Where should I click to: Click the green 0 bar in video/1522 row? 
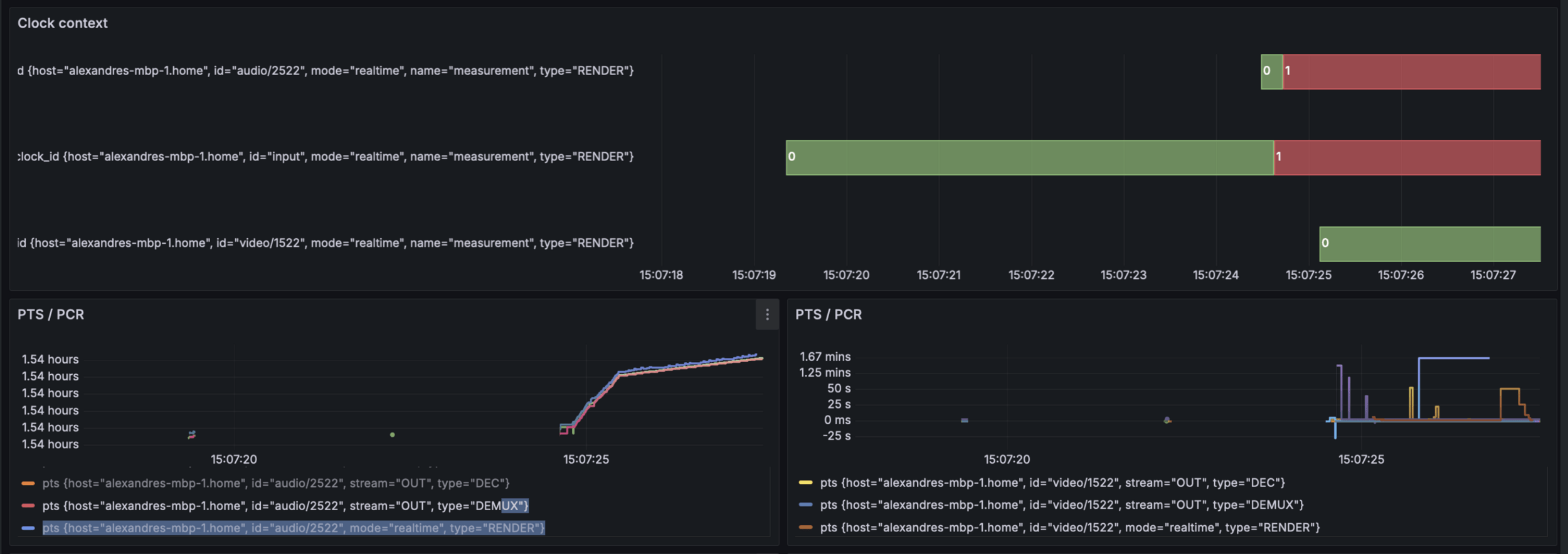1430,244
